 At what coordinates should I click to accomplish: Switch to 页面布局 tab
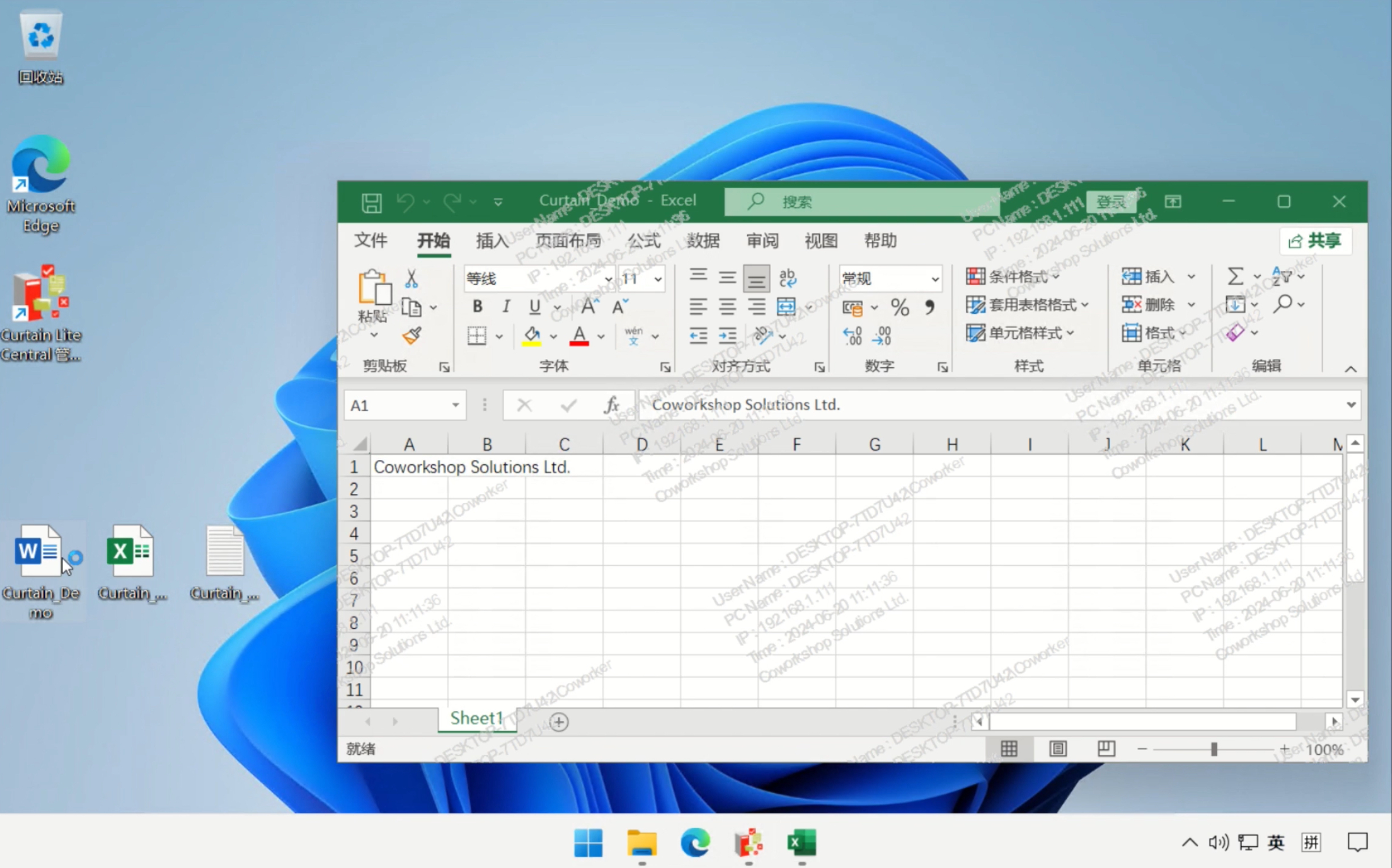[568, 241]
